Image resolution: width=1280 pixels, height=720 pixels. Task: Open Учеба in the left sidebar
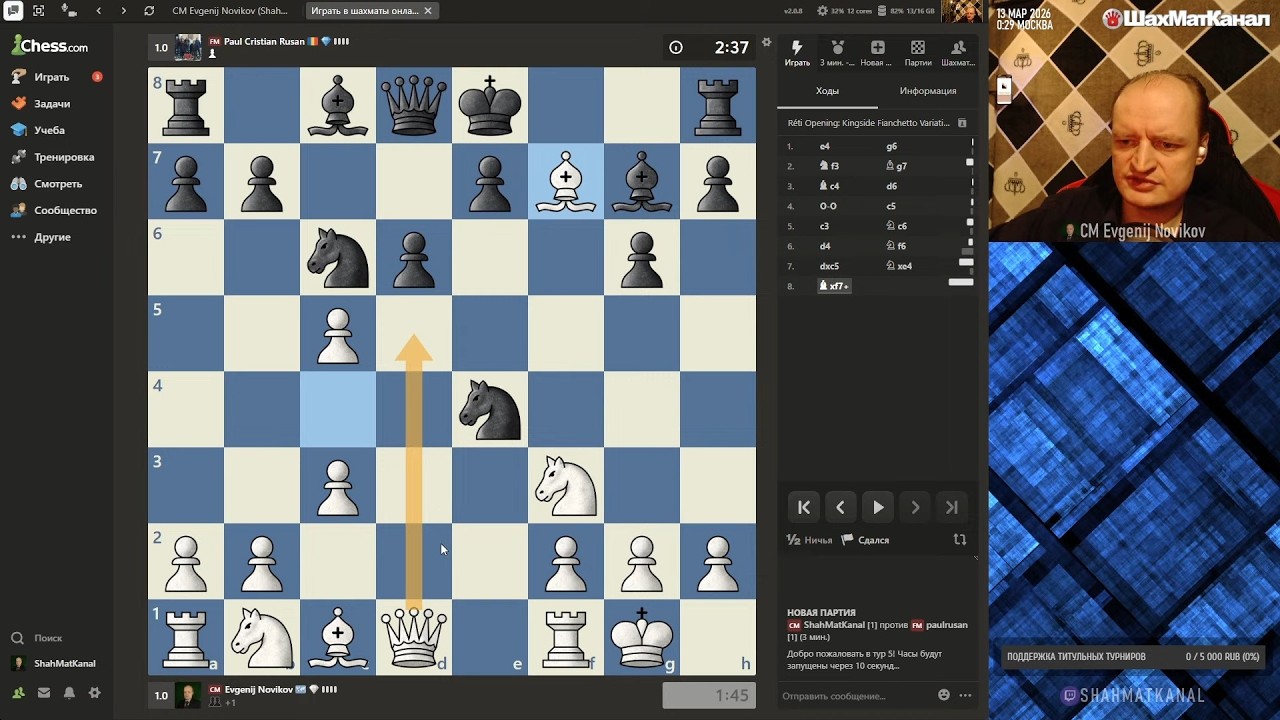click(x=48, y=130)
